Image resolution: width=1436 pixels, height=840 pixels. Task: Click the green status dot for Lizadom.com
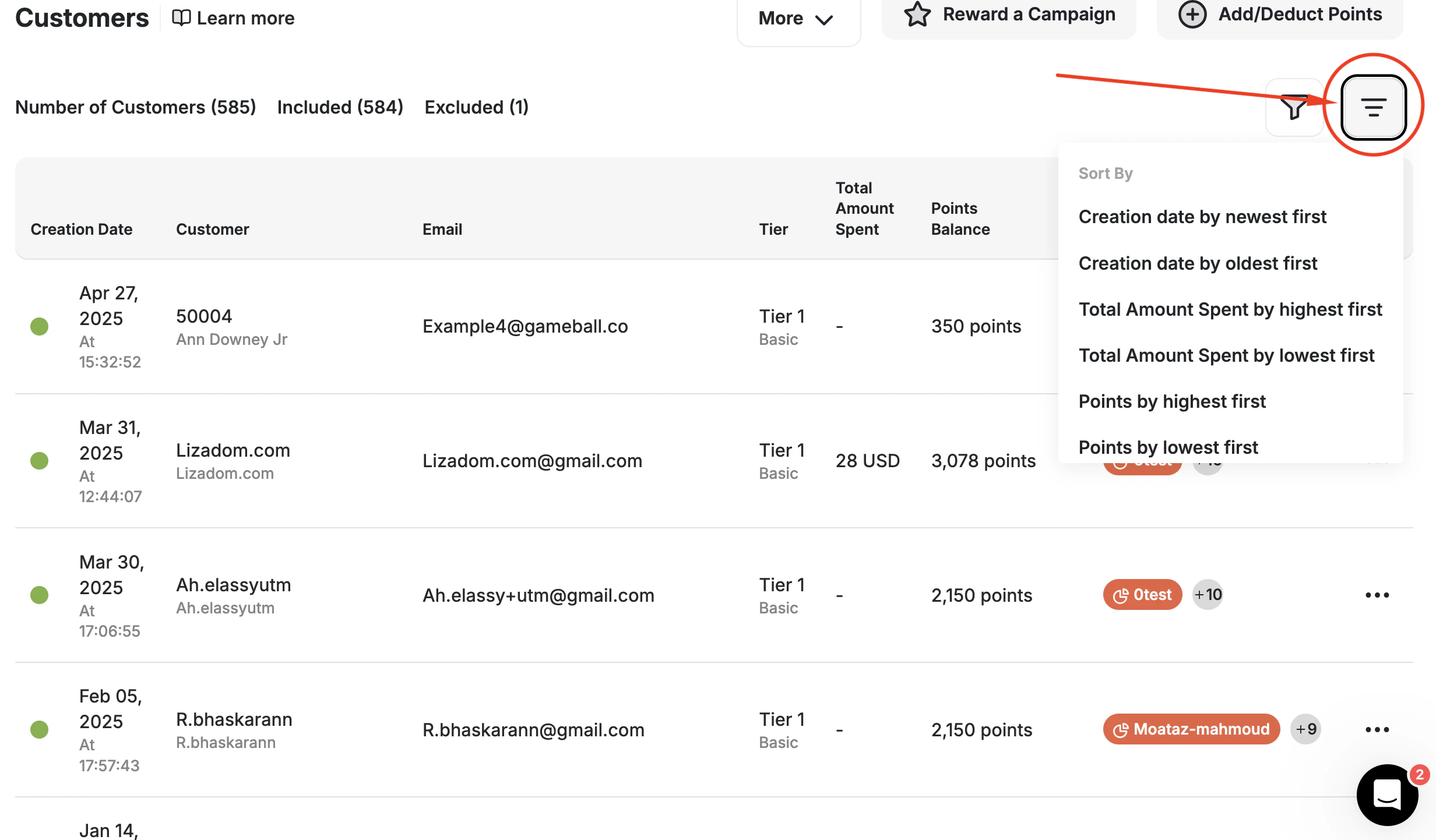coord(39,460)
